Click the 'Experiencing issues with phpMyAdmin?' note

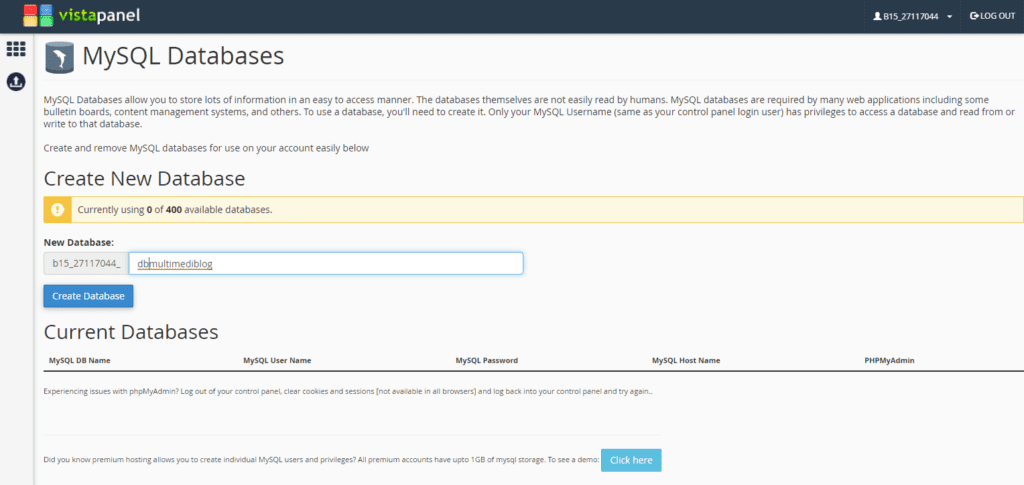coord(348,392)
